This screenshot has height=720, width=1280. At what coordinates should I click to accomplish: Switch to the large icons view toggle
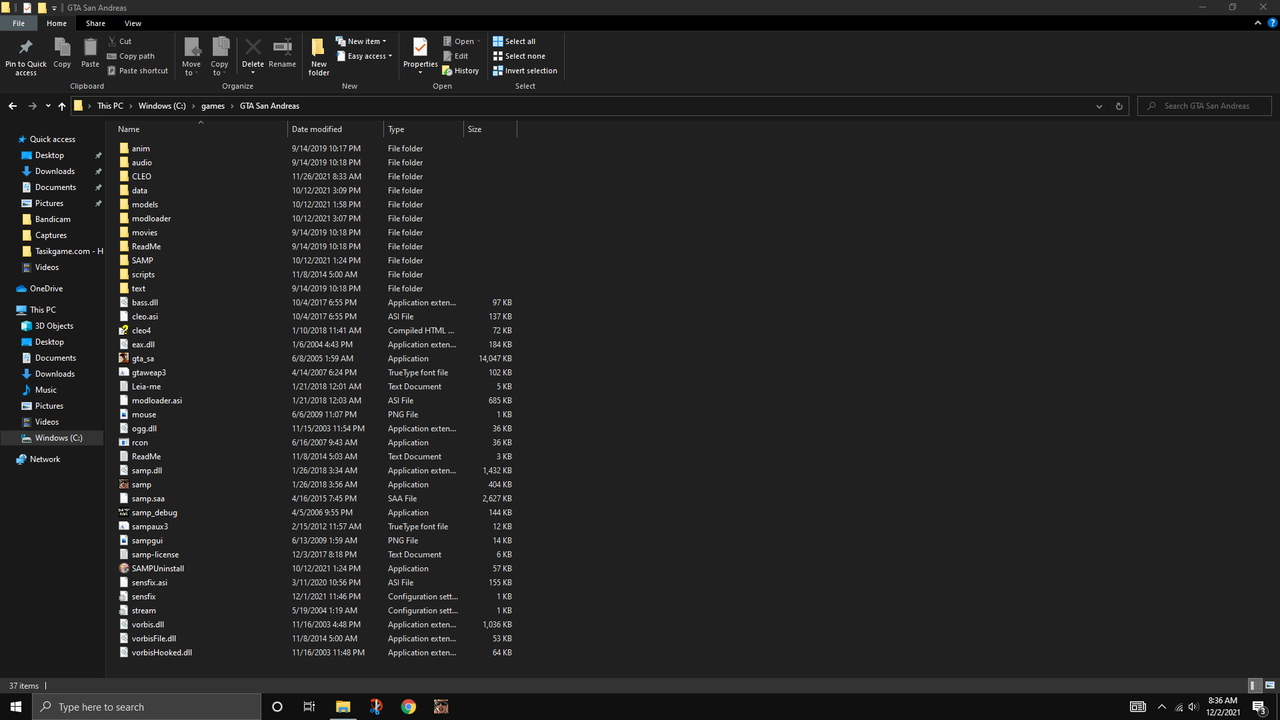coord(1269,686)
